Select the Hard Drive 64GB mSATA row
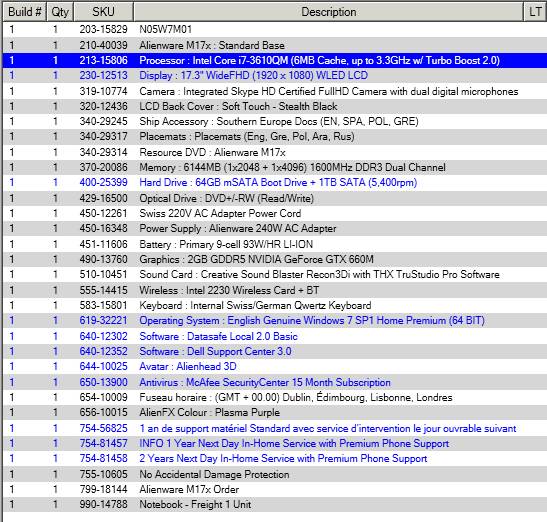Viewport: 547px width, 522px height. click(x=275, y=182)
